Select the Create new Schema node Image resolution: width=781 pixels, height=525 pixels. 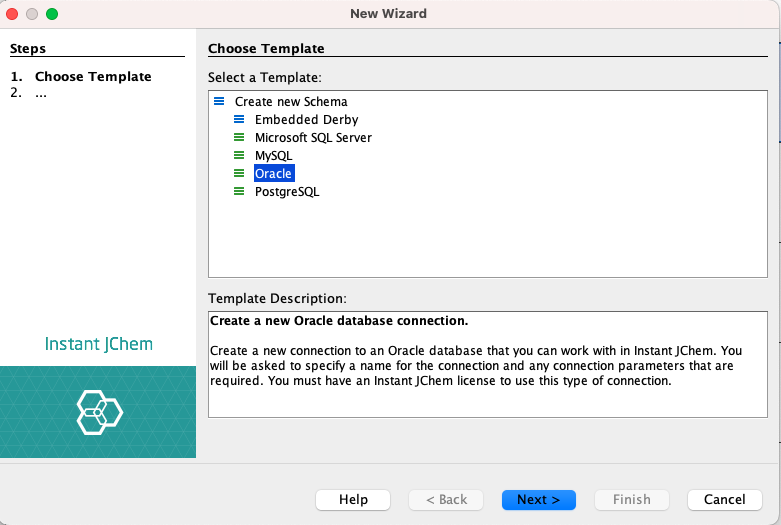coord(291,101)
